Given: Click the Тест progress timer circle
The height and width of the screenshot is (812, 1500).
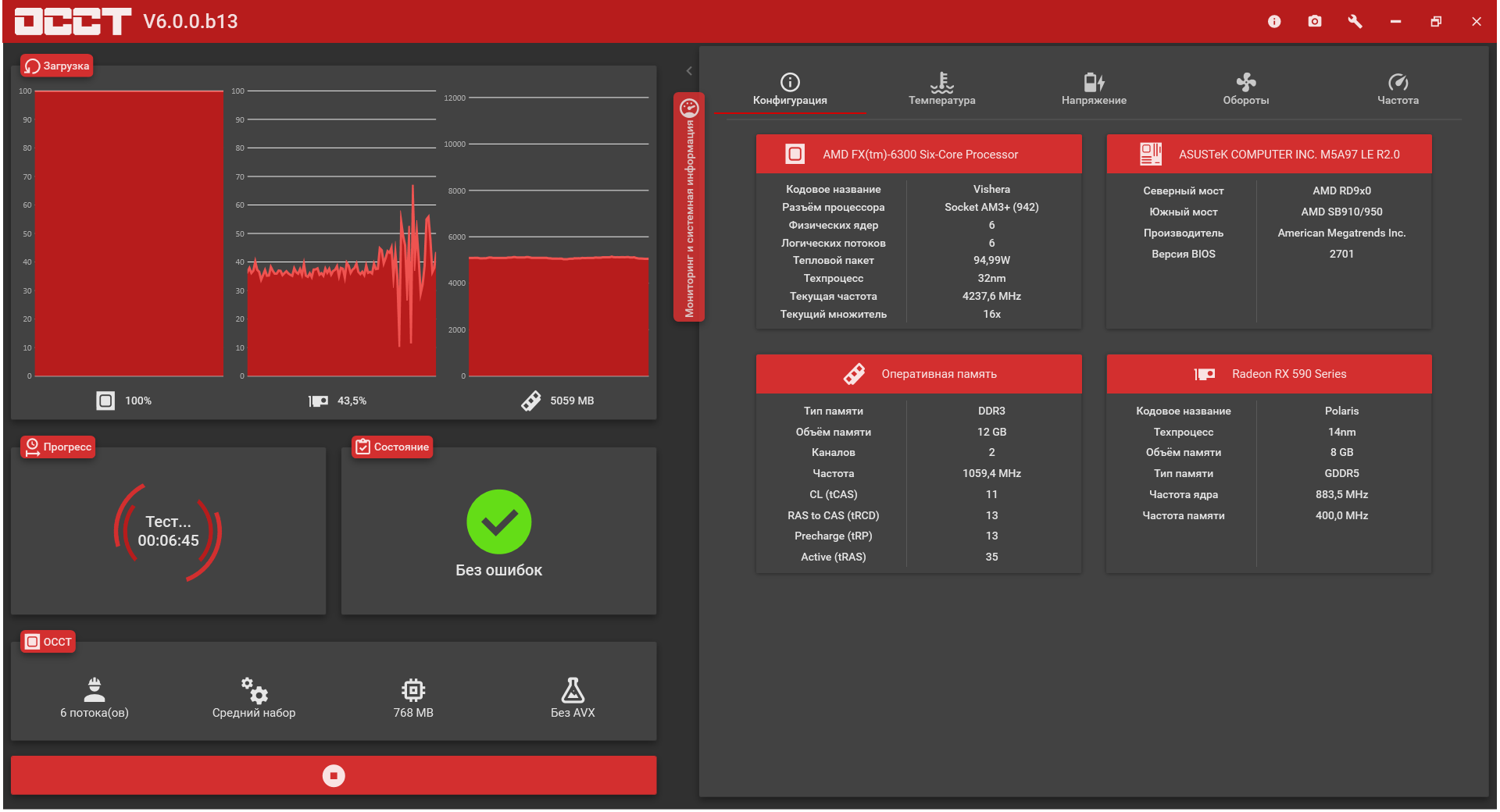Looking at the screenshot, I should click(x=168, y=532).
